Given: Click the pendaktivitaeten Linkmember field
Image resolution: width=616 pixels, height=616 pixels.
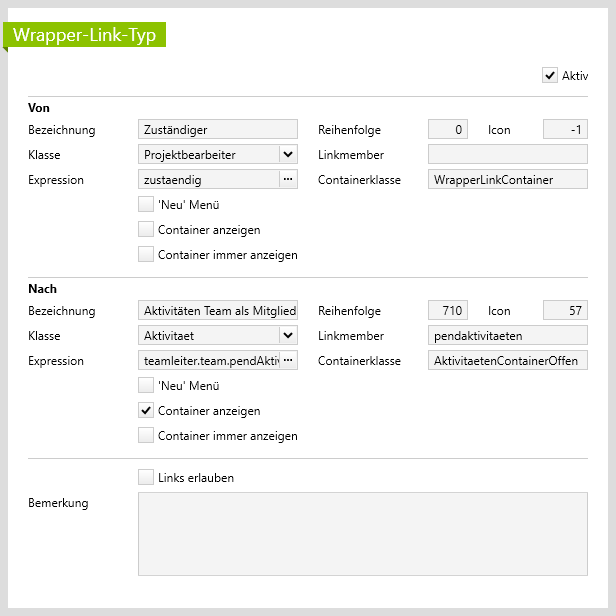Looking at the screenshot, I should (507, 336).
